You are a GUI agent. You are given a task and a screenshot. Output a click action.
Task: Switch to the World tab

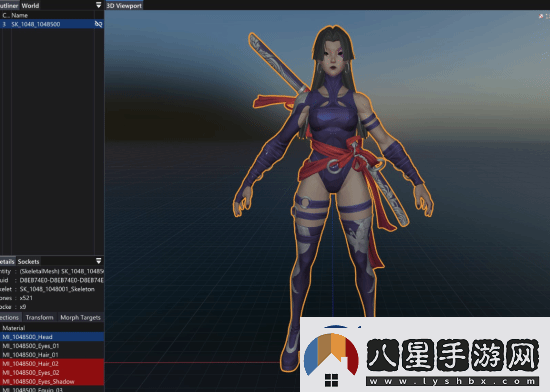[30, 5]
